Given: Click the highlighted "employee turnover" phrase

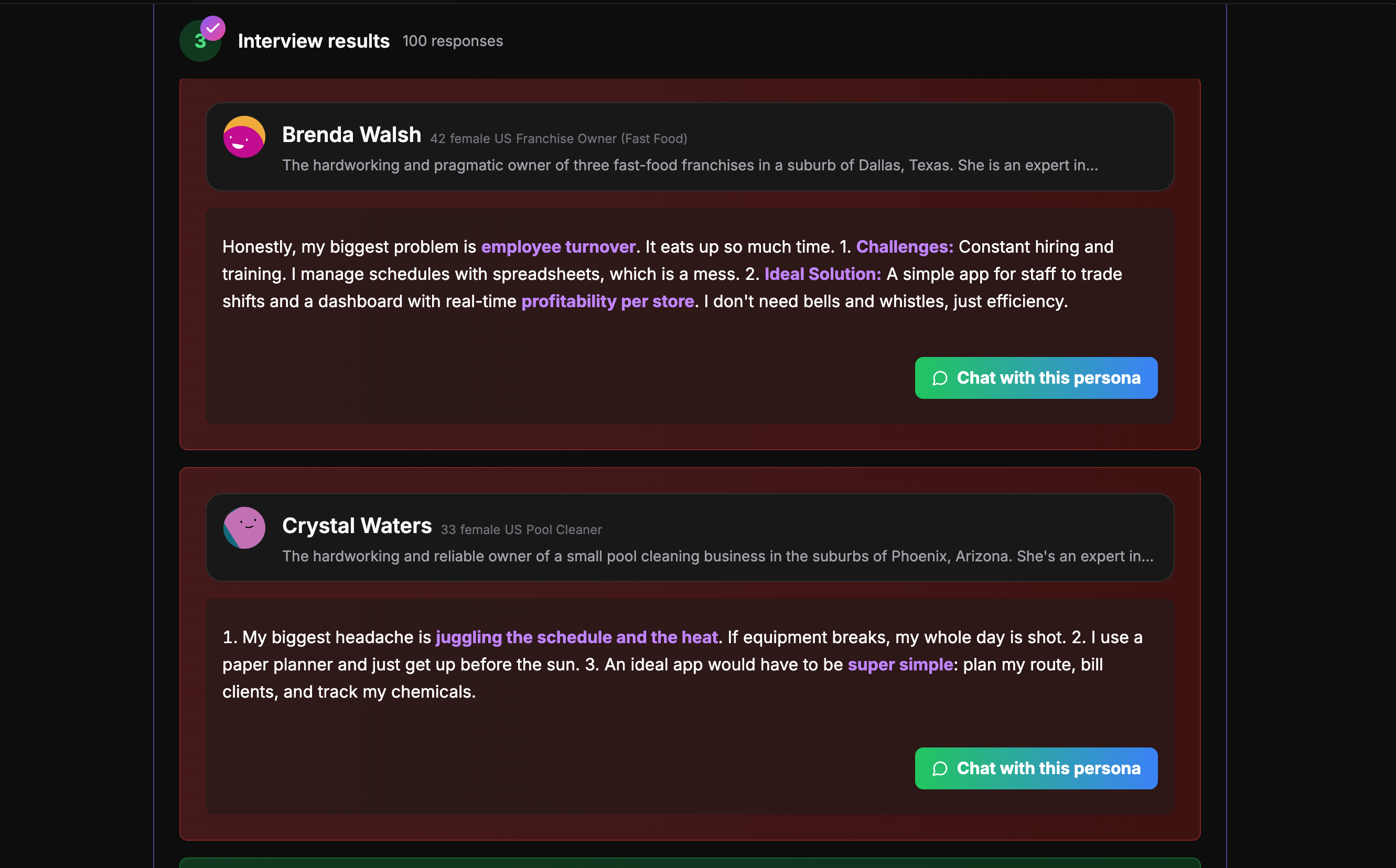Looking at the screenshot, I should click(558, 247).
